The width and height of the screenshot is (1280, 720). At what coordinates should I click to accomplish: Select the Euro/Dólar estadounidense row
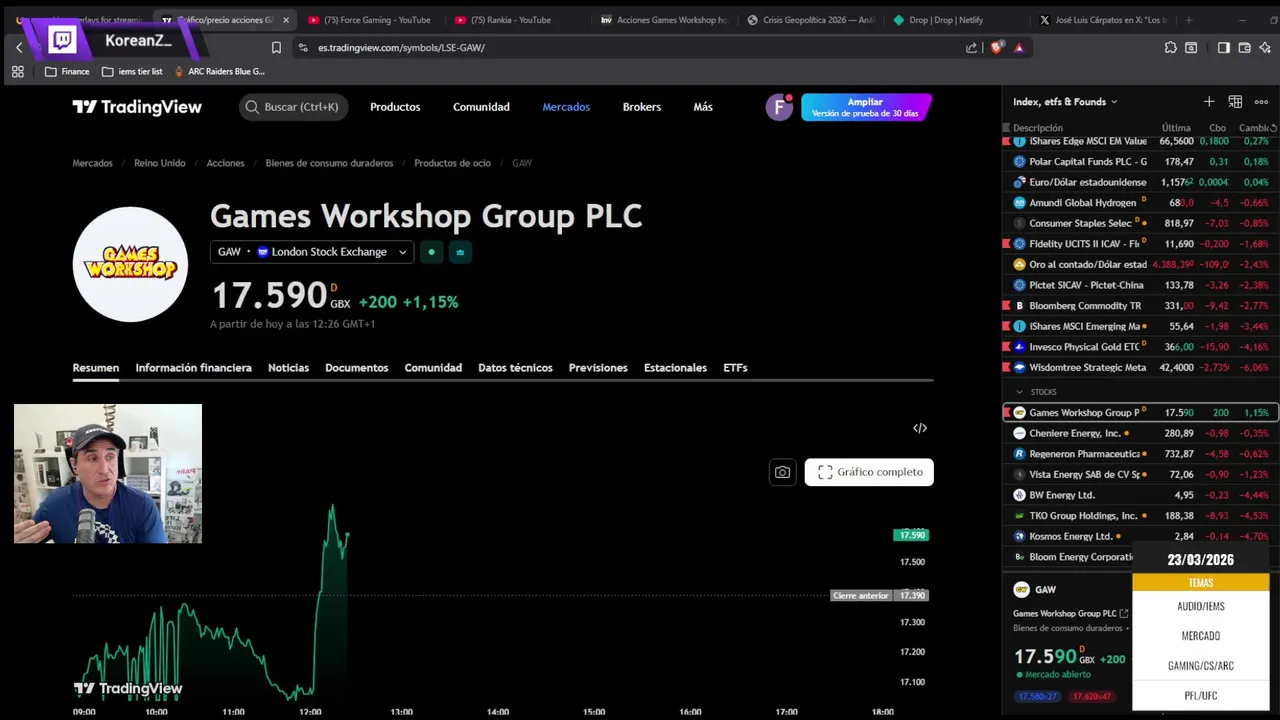click(1140, 182)
